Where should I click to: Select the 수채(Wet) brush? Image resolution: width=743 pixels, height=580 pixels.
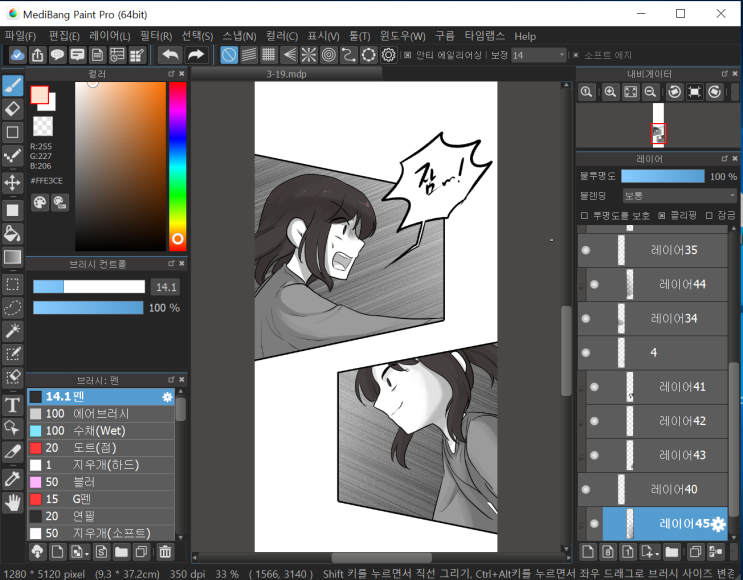point(101,431)
